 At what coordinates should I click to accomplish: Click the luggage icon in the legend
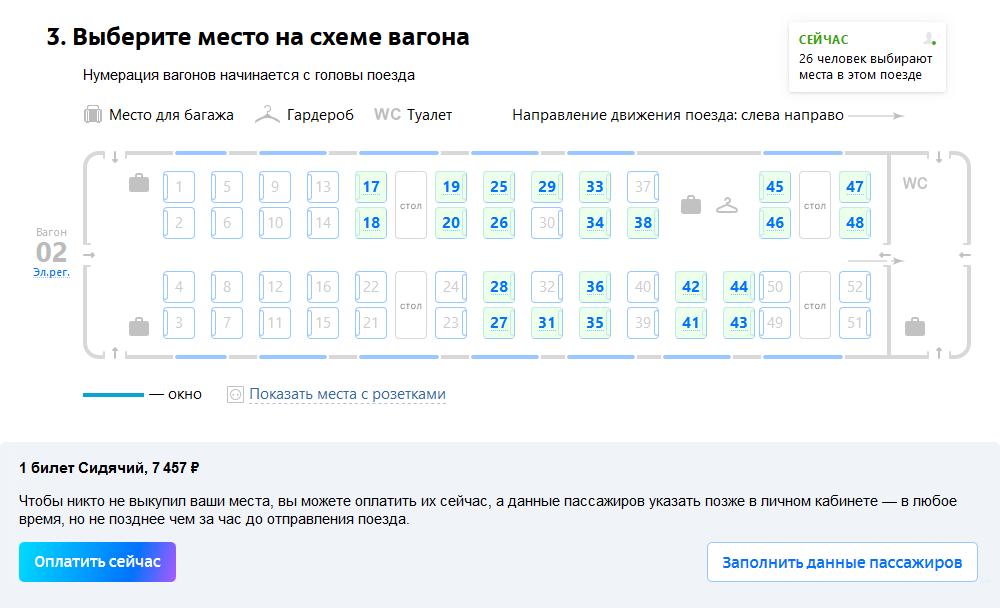point(93,115)
